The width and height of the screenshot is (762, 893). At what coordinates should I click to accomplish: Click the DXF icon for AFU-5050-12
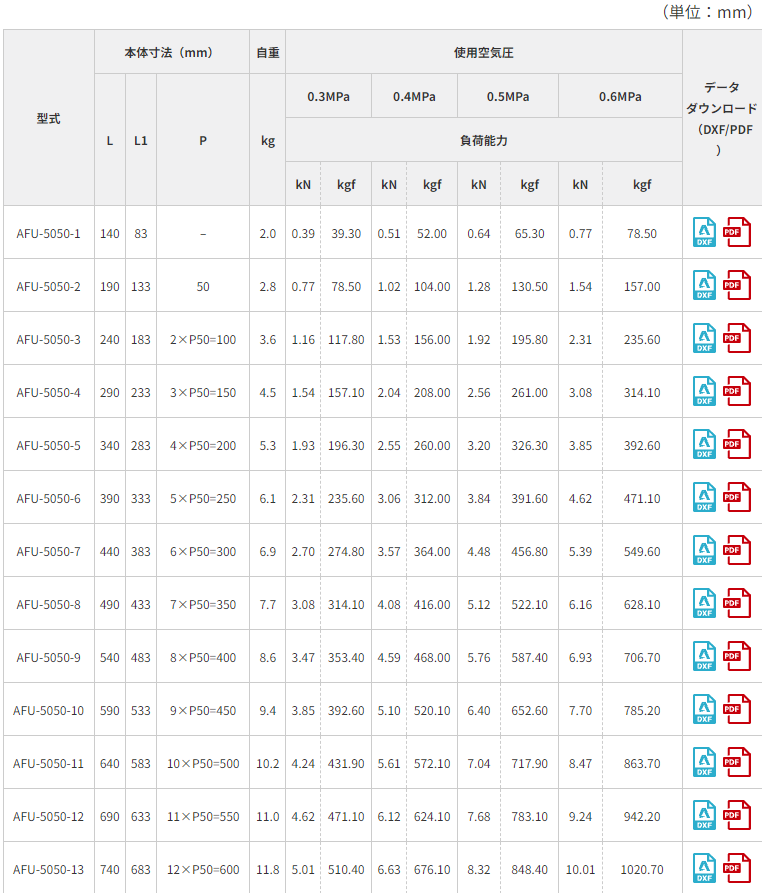[705, 816]
